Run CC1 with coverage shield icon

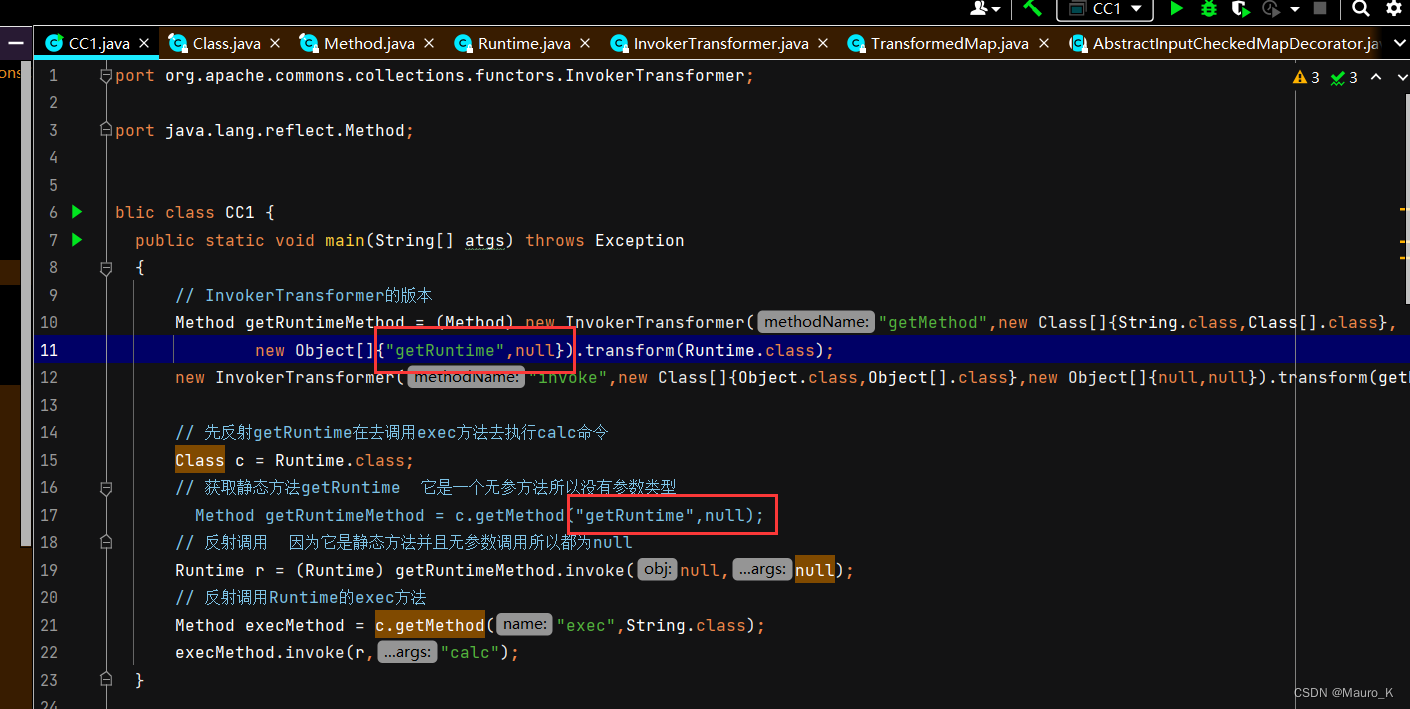coord(1240,8)
